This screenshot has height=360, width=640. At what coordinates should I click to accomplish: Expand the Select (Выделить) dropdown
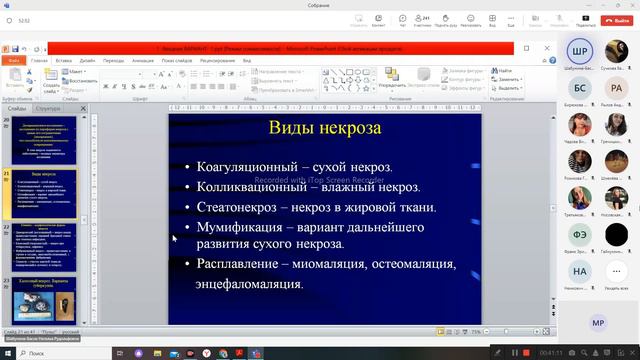tap(507, 88)
